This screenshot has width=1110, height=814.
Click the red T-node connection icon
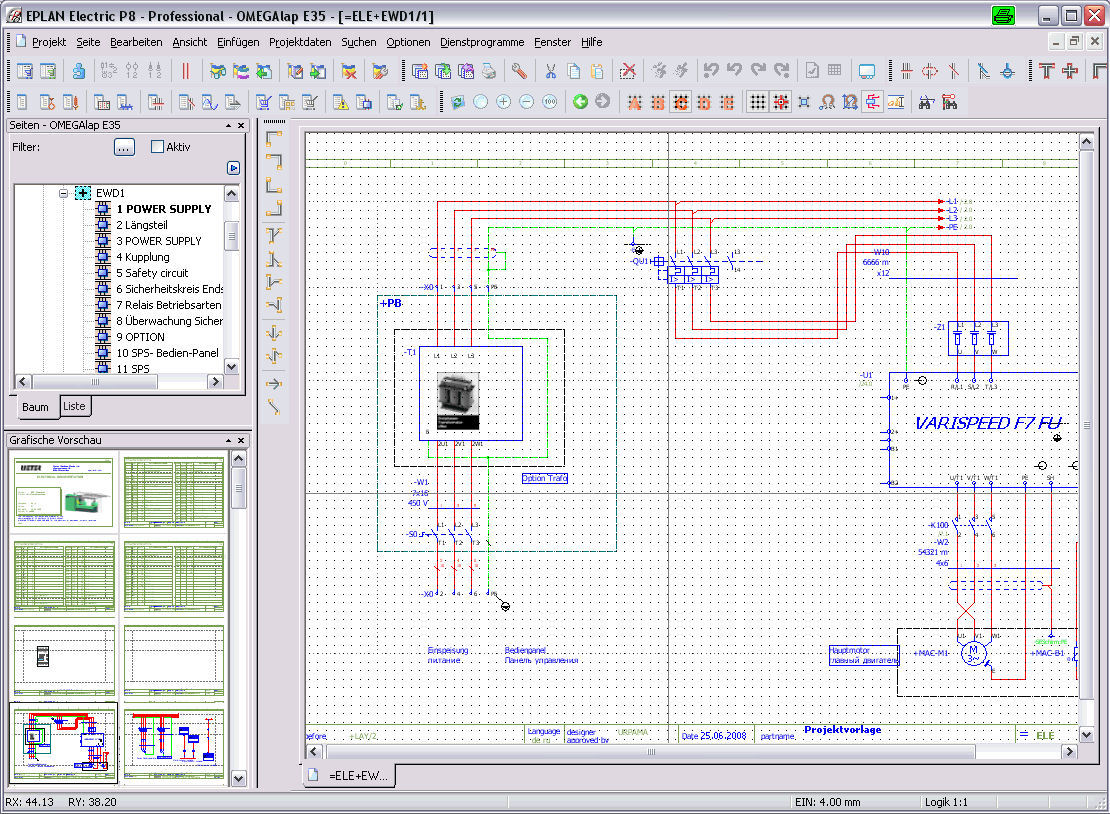point(1047,71)
